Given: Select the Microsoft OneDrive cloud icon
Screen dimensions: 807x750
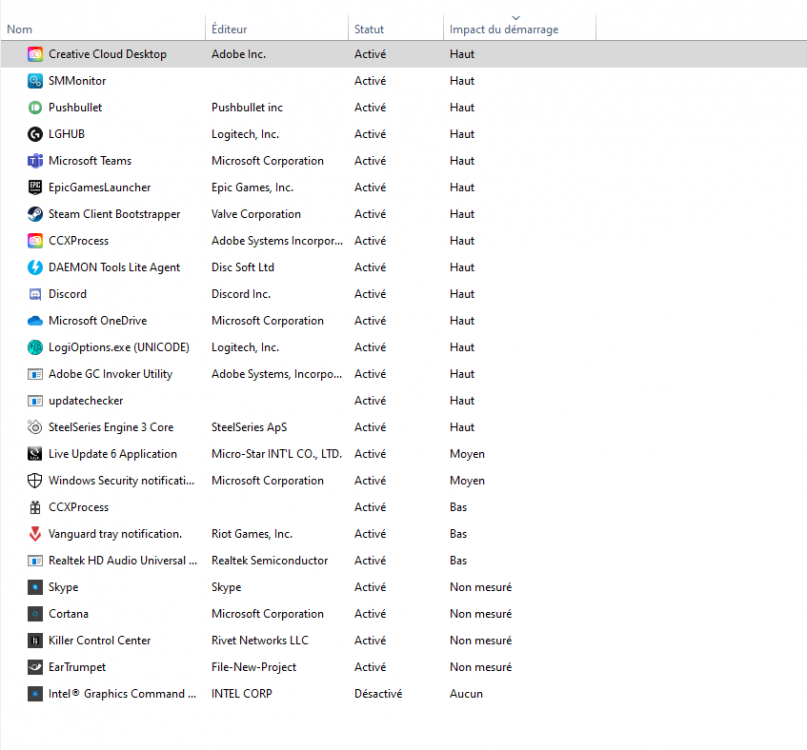Looking at the screenshot, I should coord(35,321).
